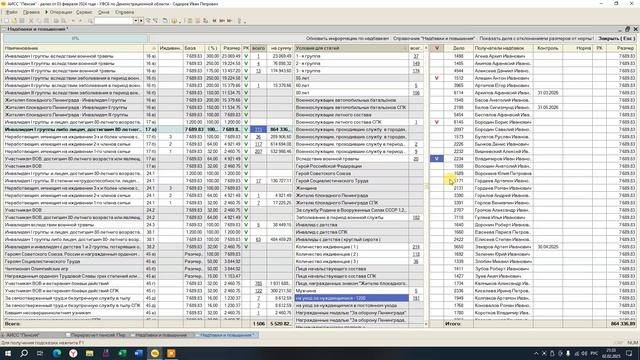This screenshot has height=360, width=640.
Task: Open Task View on taskbar
Action: point(40,353)
